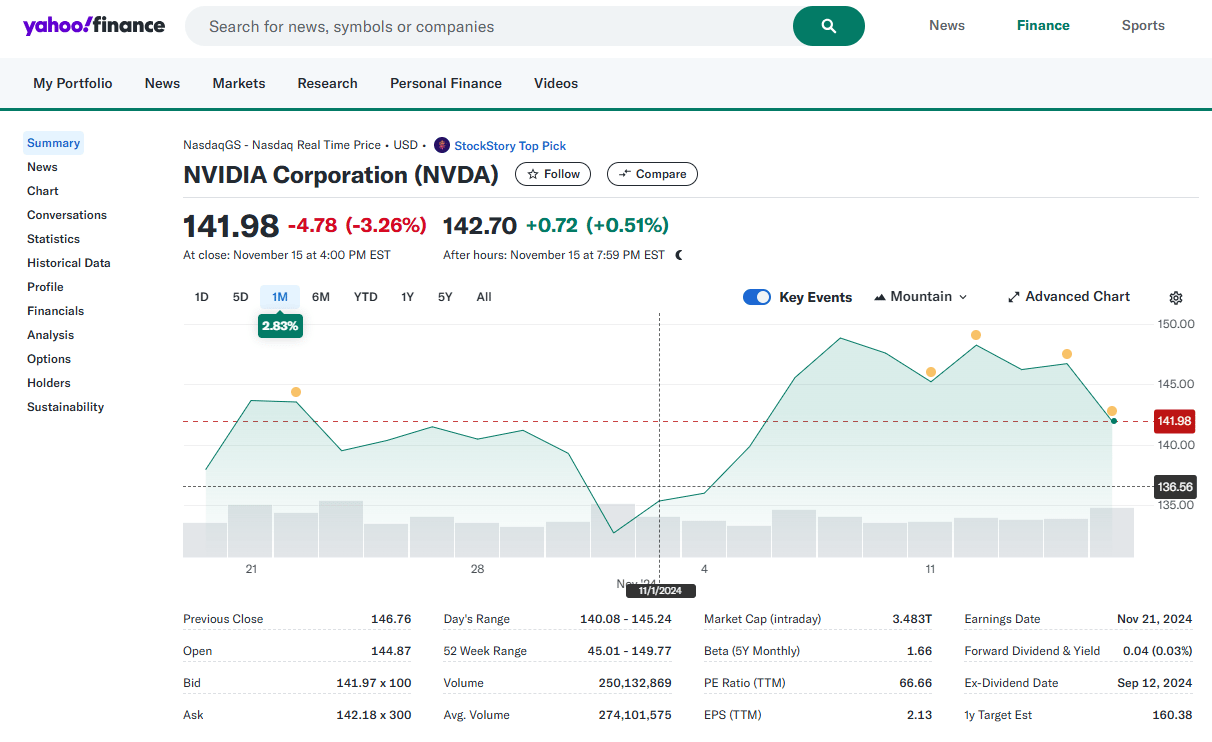Open News in the top header
The height and width of the screenshot is (742, 1212).
pyautogui.click(x=947, y=26)
